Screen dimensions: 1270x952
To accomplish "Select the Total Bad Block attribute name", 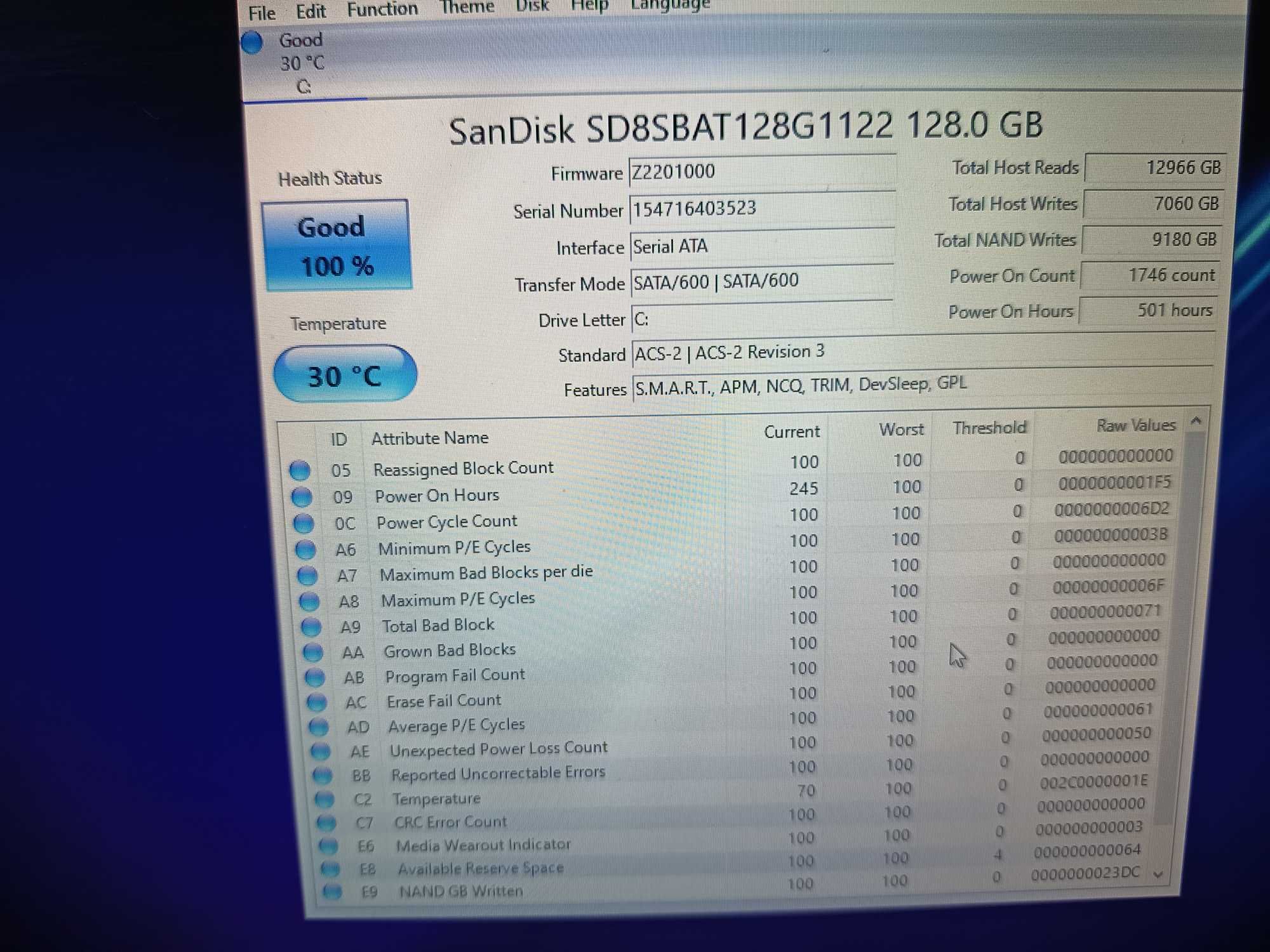I will (438, 625).
